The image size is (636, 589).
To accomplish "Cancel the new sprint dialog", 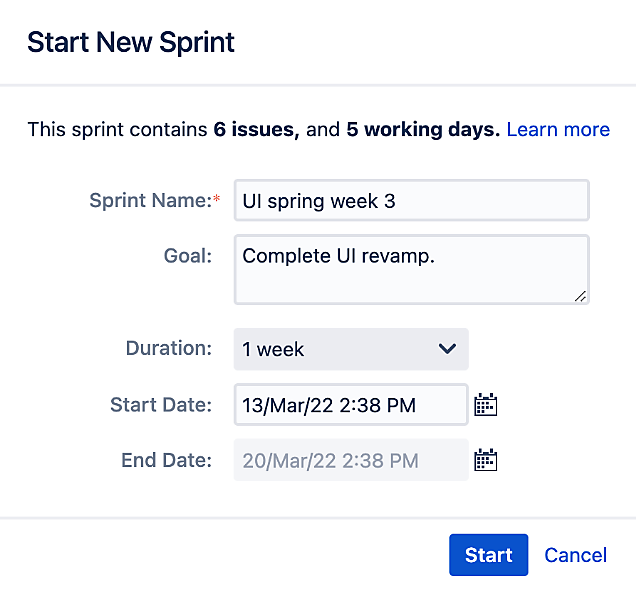I will click(576, 555).
